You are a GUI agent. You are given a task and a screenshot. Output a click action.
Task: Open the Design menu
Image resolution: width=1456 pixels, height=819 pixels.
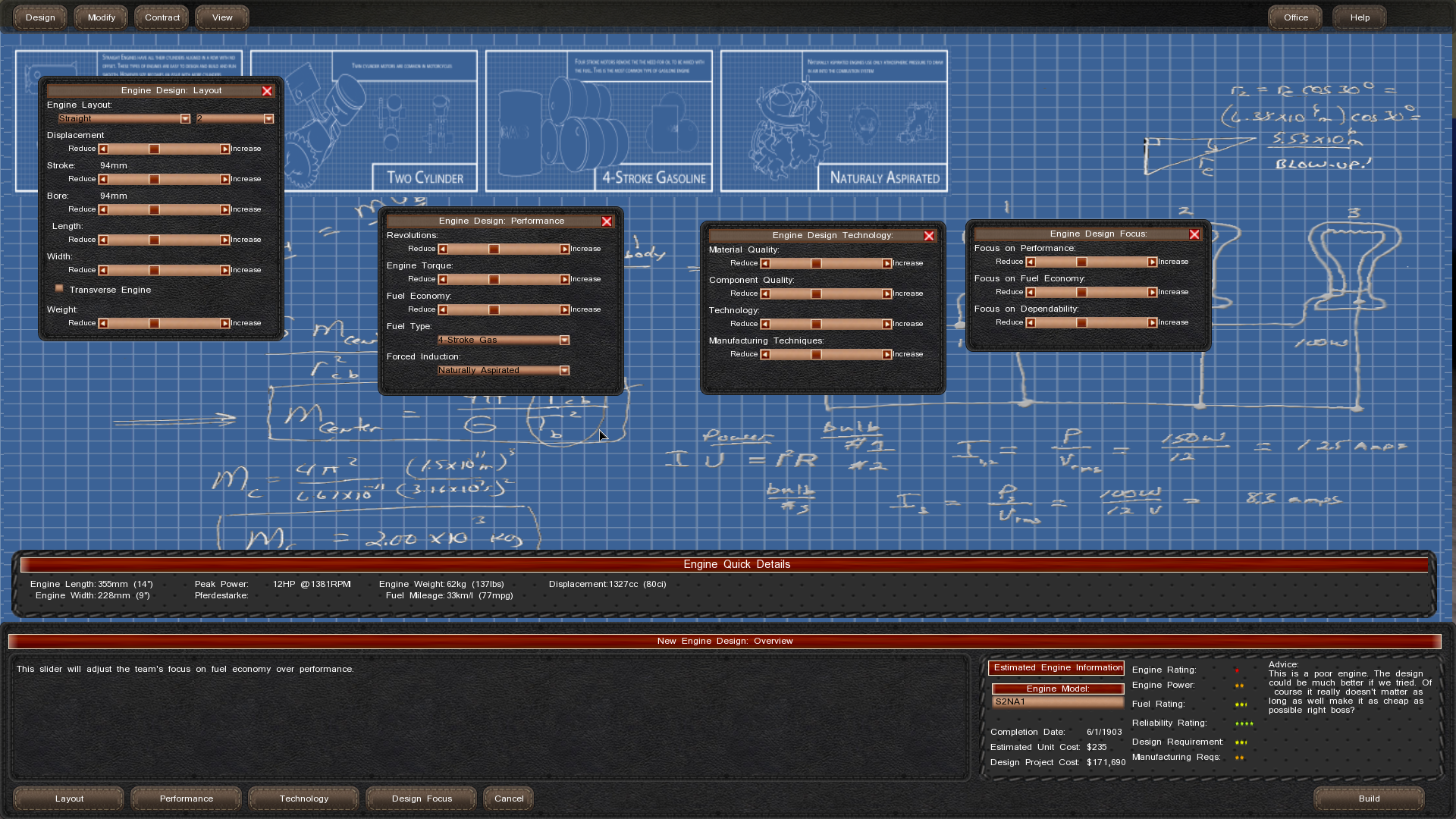(40, 17)
